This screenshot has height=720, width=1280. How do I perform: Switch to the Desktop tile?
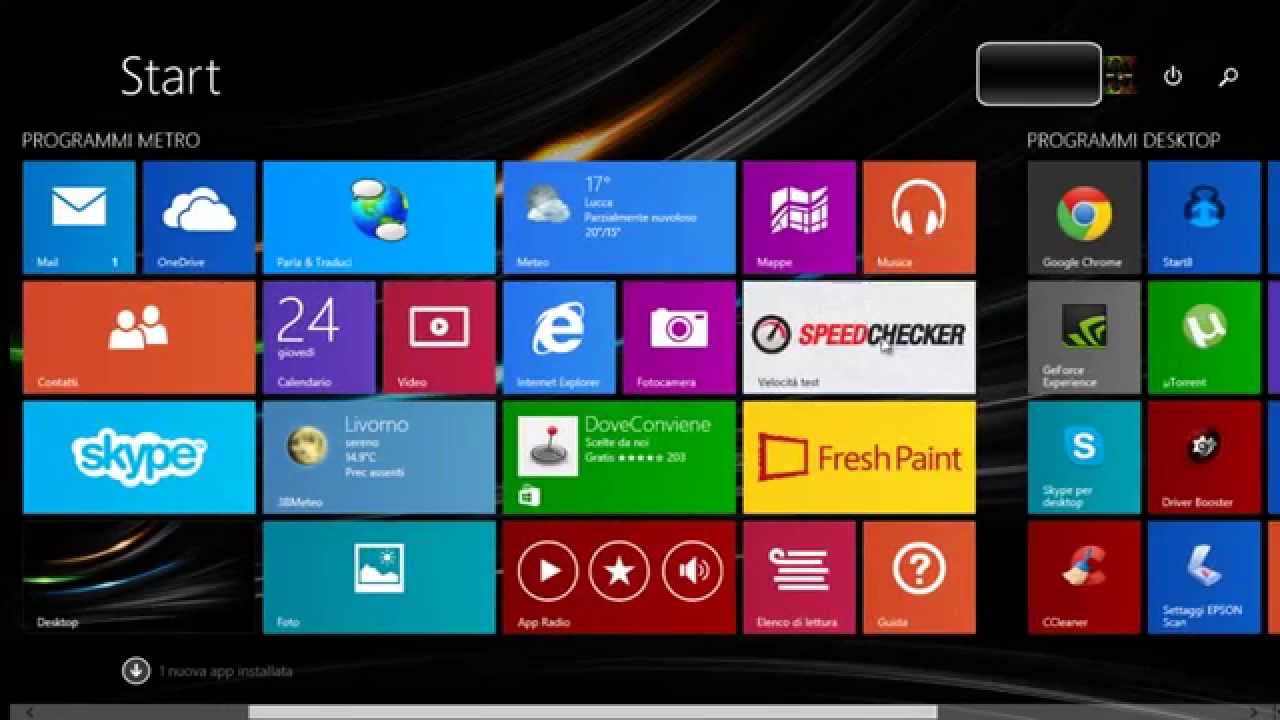pos(139,578)
